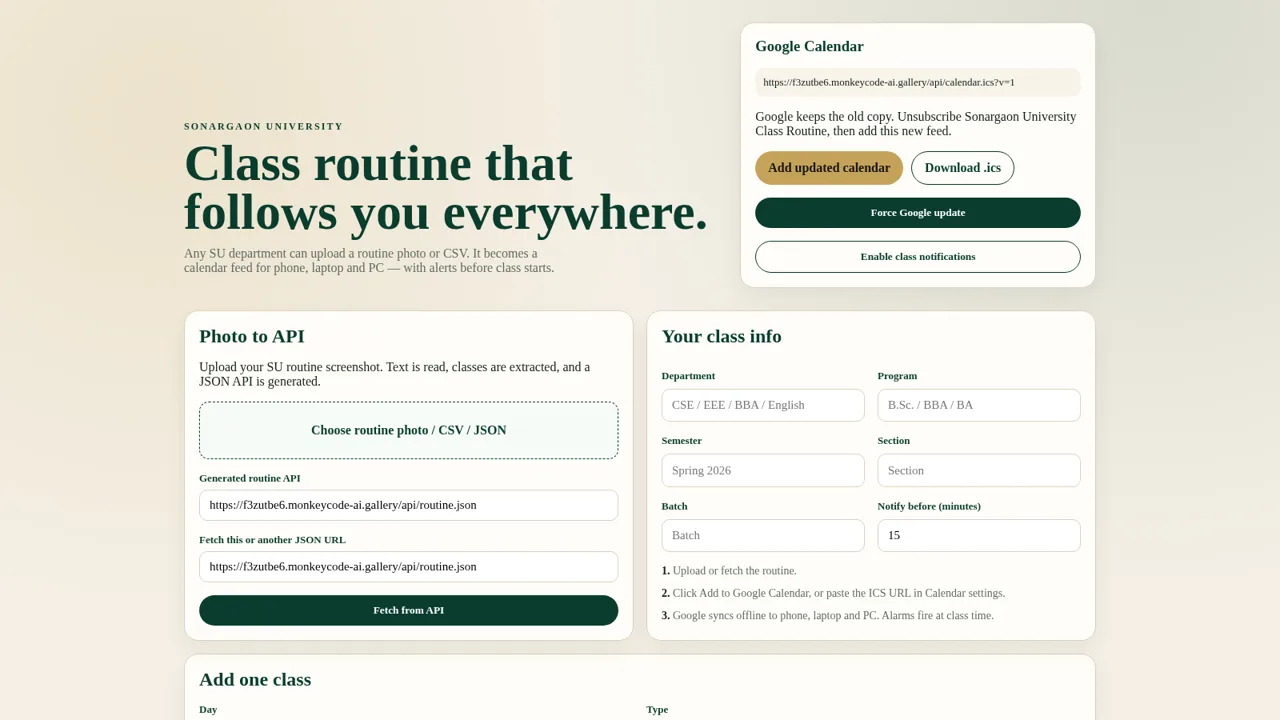Click the Add updated calendar button

click(x=829, y=168)
